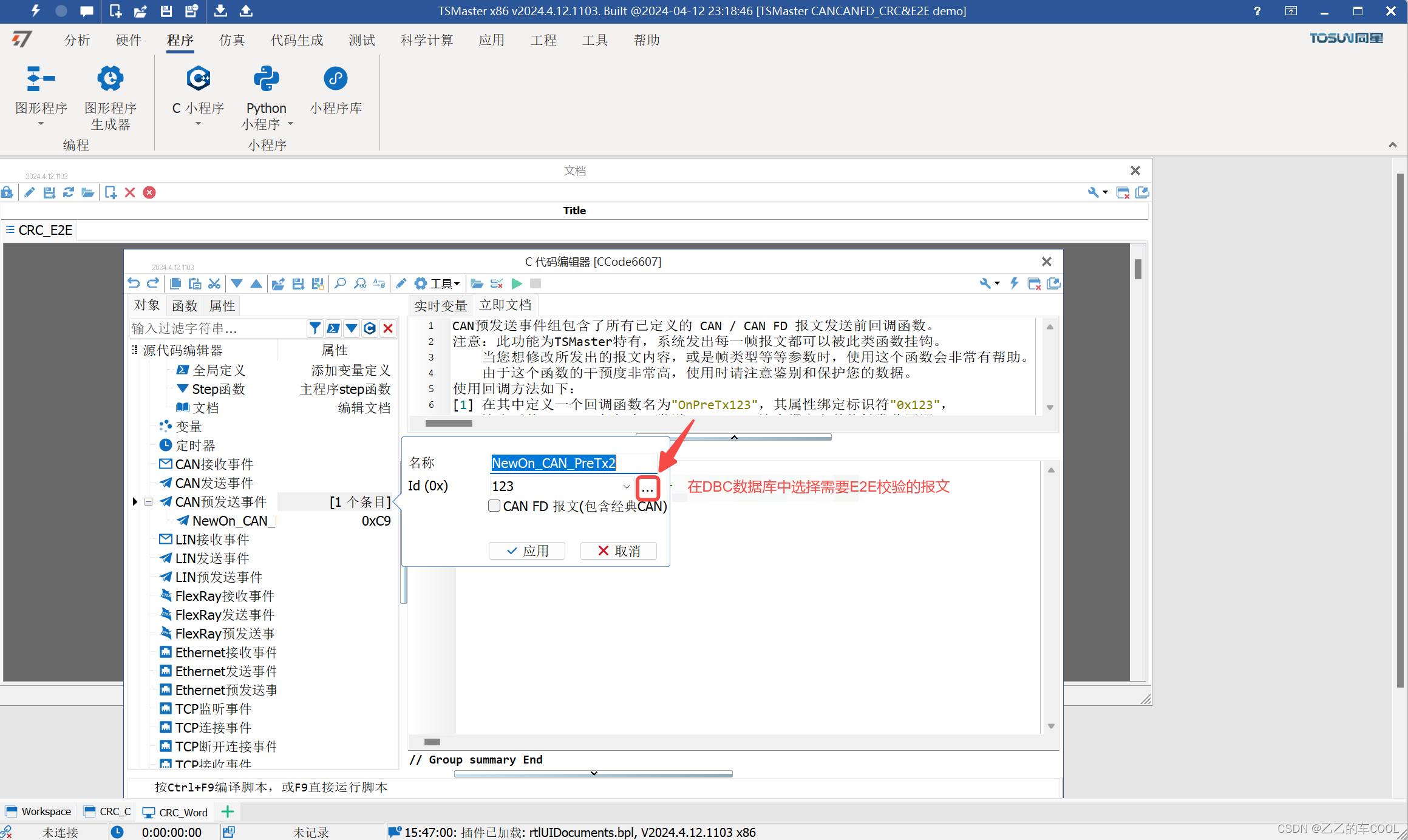Toggle the CAN FD 报文 checkbox
The height and width of the screenshot is (840, 1408).
pos(494,506)
